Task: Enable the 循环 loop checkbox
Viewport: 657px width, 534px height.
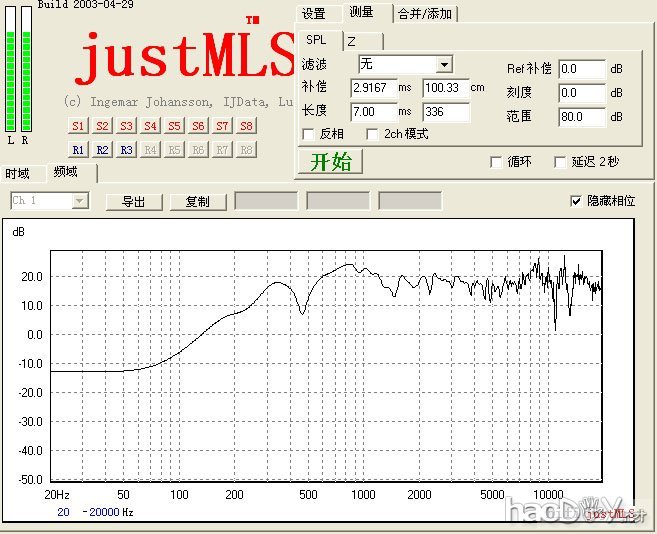Action: 496,162
